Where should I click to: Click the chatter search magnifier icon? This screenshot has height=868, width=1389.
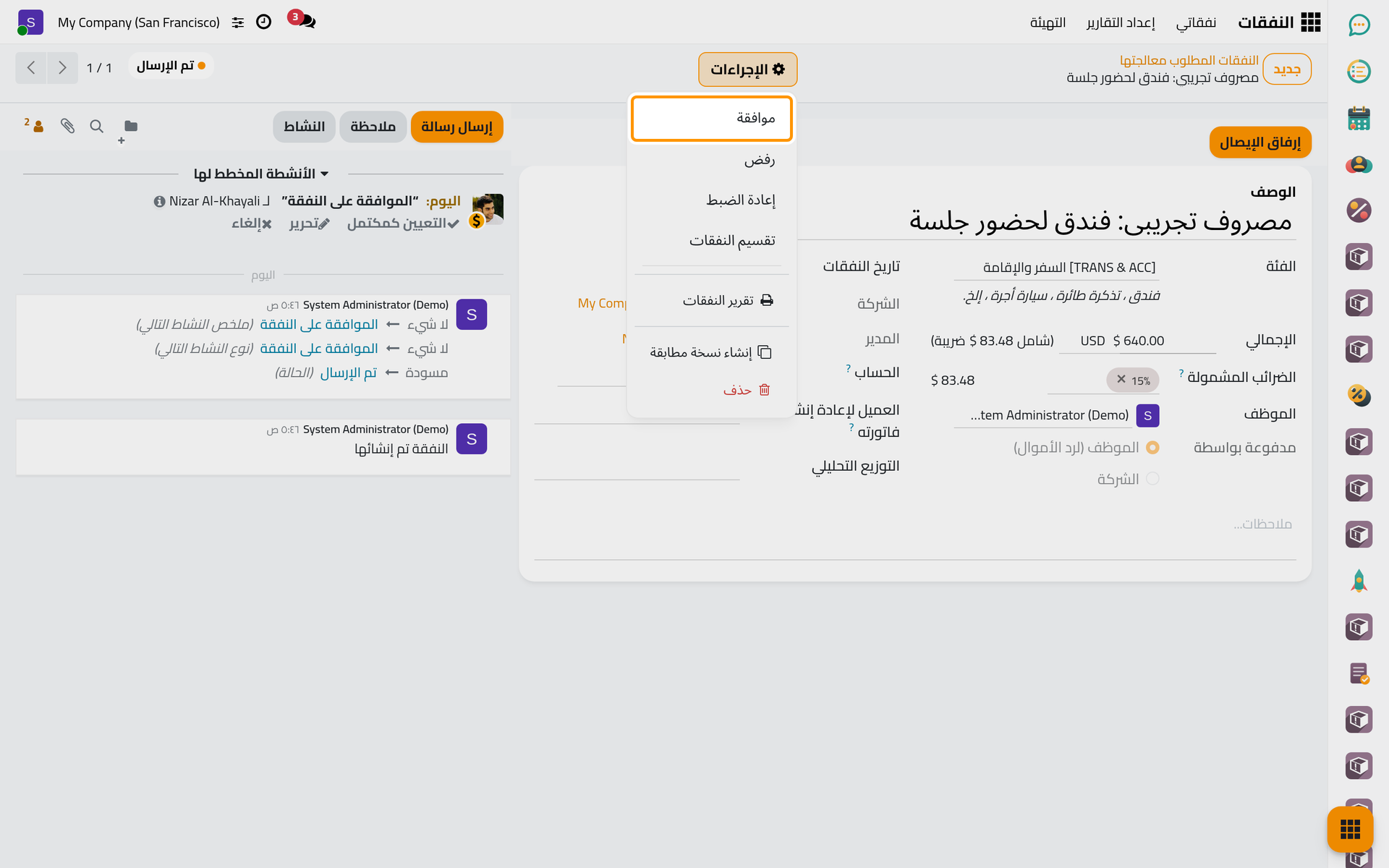click(x=96, y=126)
